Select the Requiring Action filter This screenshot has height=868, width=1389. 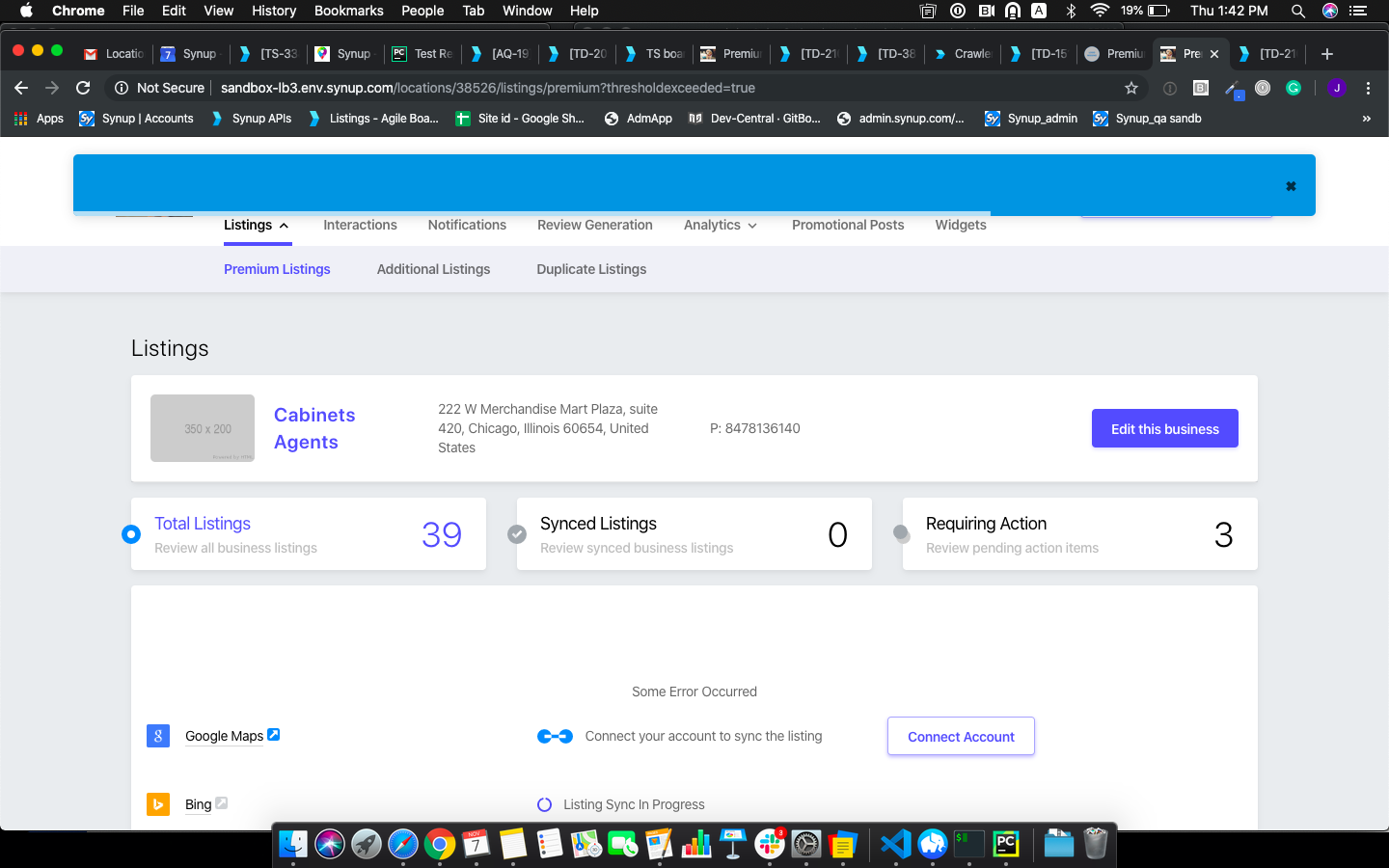(x=902, y=532)
